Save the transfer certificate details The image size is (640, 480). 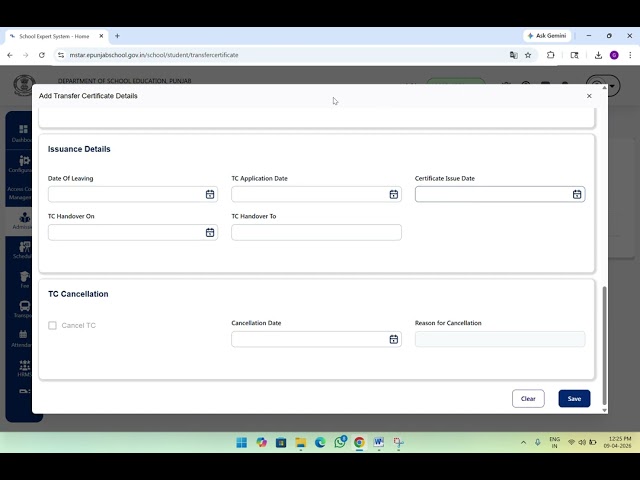(x=574, y=398)
